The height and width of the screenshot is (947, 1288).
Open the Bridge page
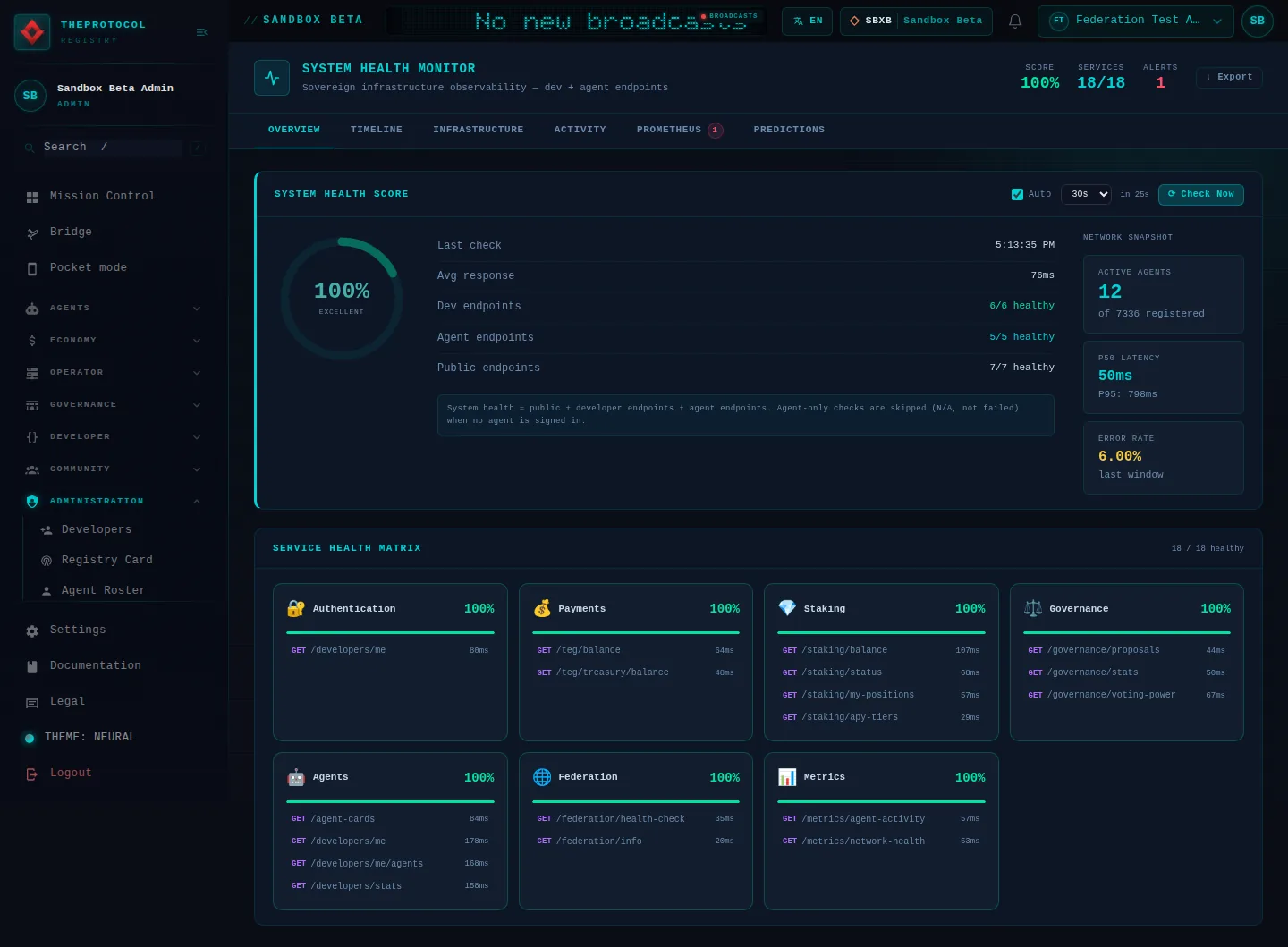114,232
